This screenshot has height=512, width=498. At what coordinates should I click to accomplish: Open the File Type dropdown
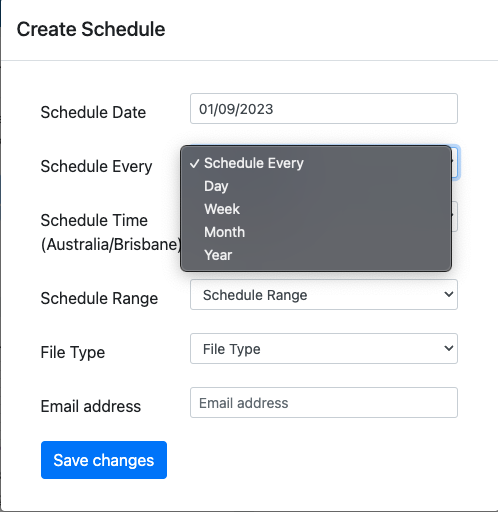[x=324, y=349]
